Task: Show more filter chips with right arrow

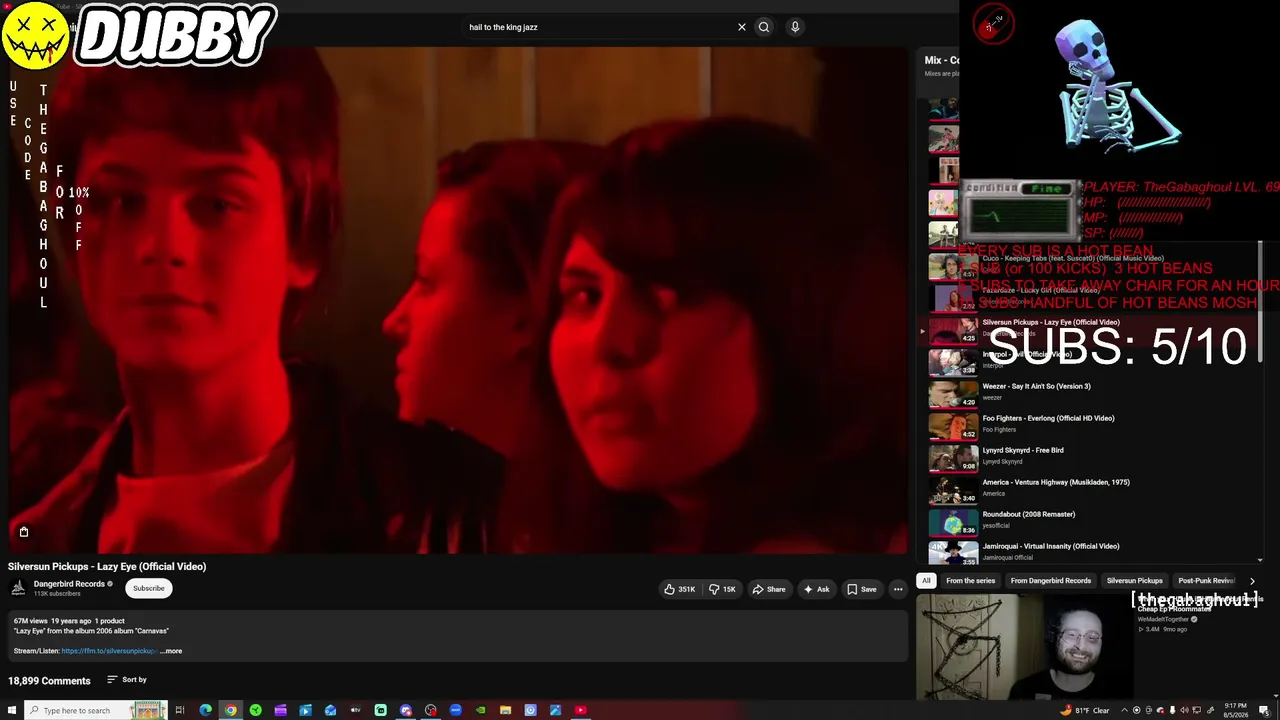Action: [1252, 581]
